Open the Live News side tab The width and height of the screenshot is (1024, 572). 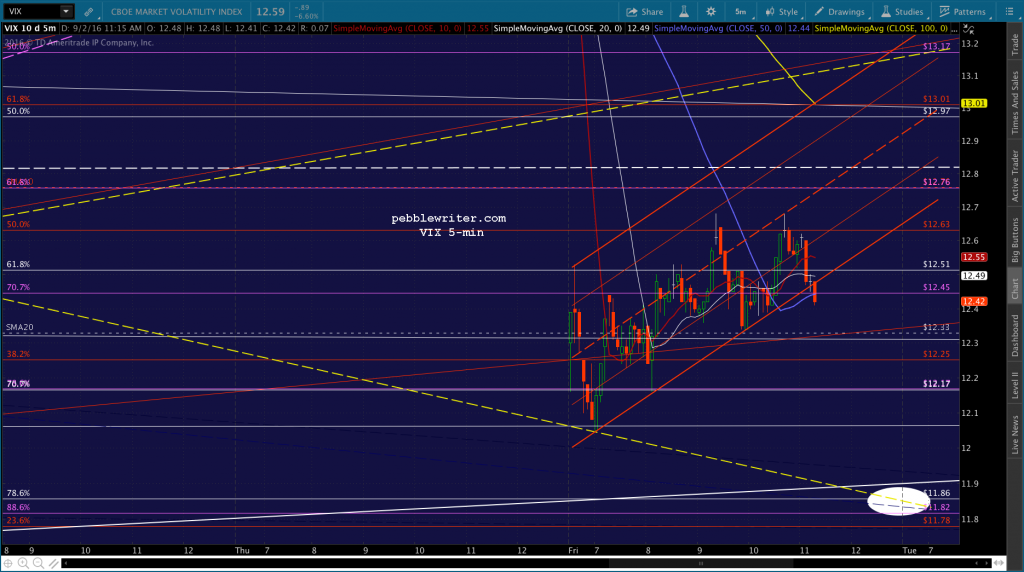coord(1015,435)
